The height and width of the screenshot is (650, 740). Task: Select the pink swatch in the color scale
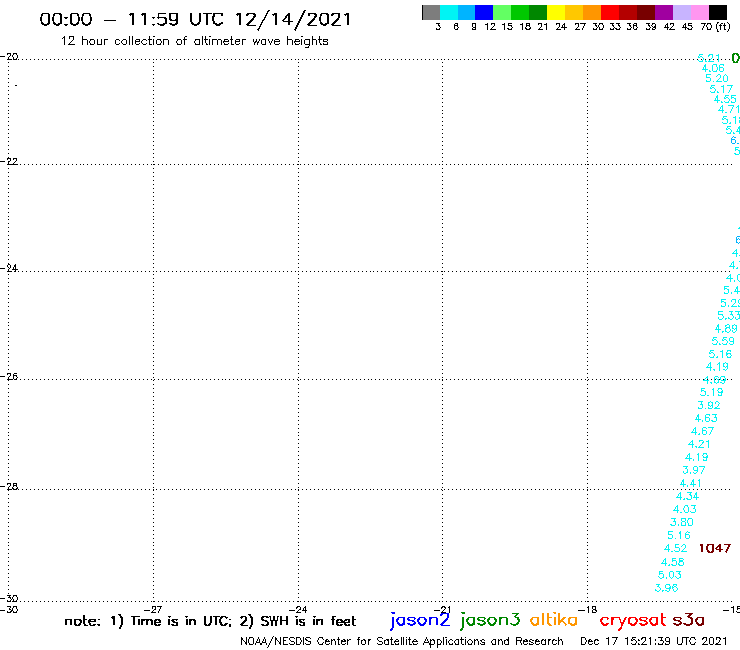coord(700,12)
